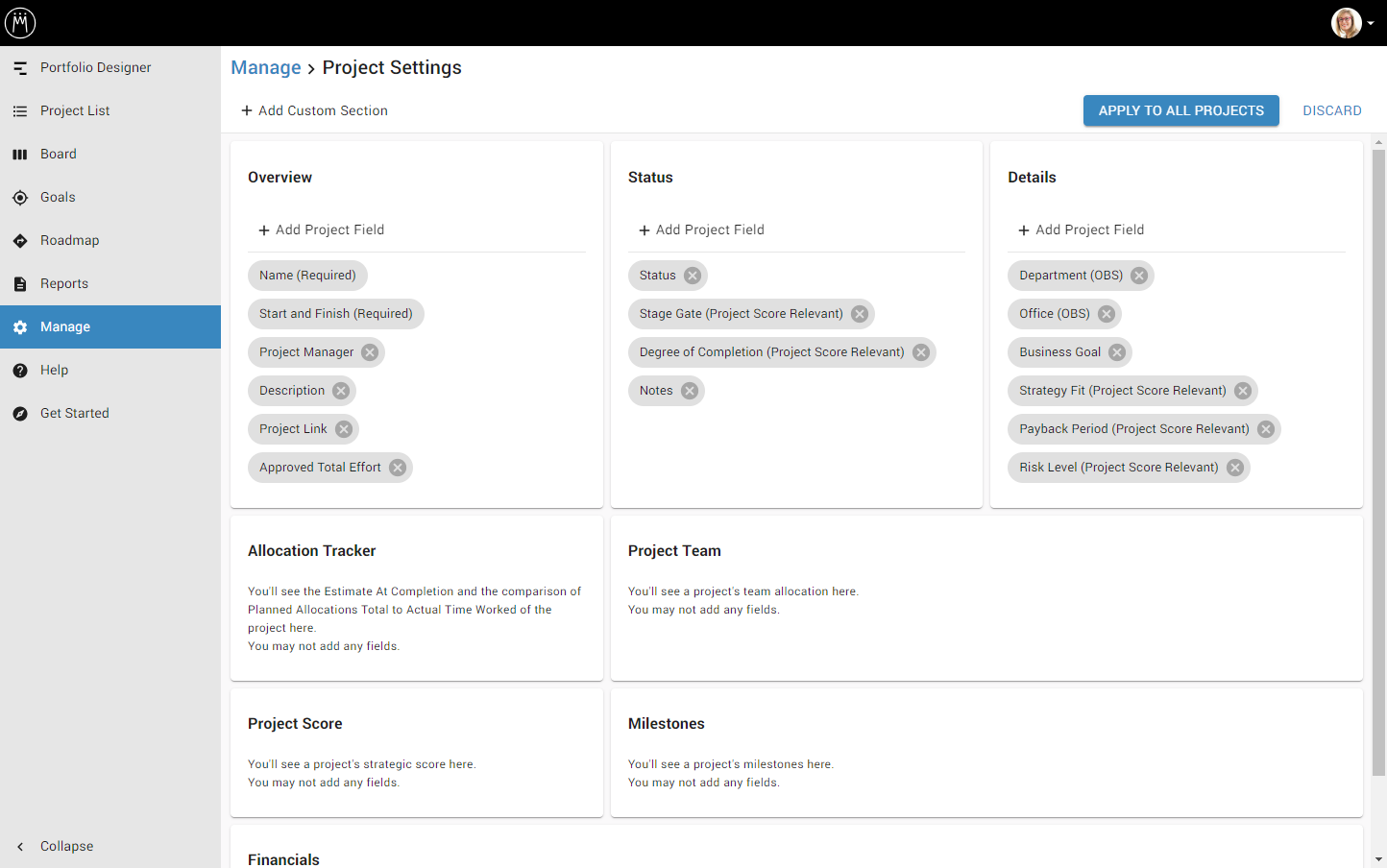
Task: Click the Project Team heading
Action: click(x=674, y=551)
